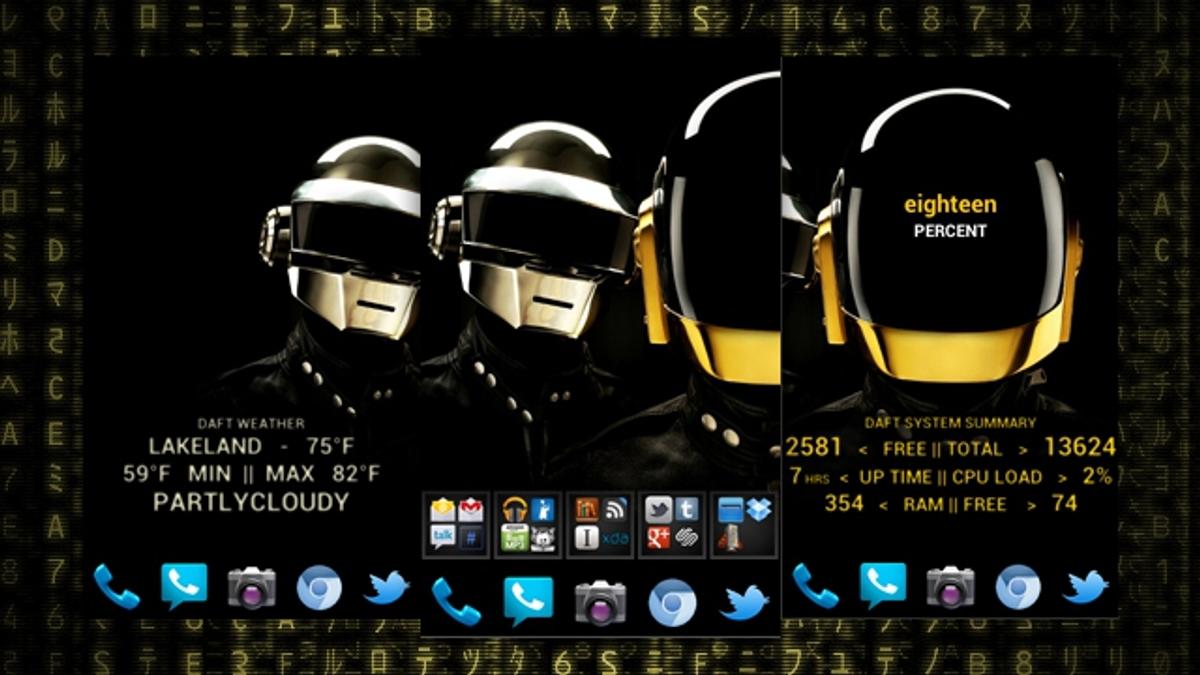This screenshot has width=1200, height=675.
Task: Launch Chromium on right screen dock
Action: [x=1017, y=587]
